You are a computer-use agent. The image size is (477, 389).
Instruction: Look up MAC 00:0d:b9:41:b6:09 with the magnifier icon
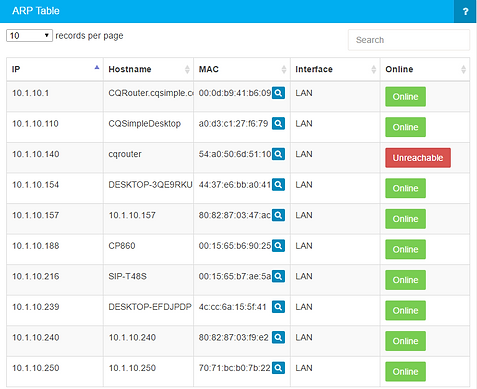coord(278,93)
